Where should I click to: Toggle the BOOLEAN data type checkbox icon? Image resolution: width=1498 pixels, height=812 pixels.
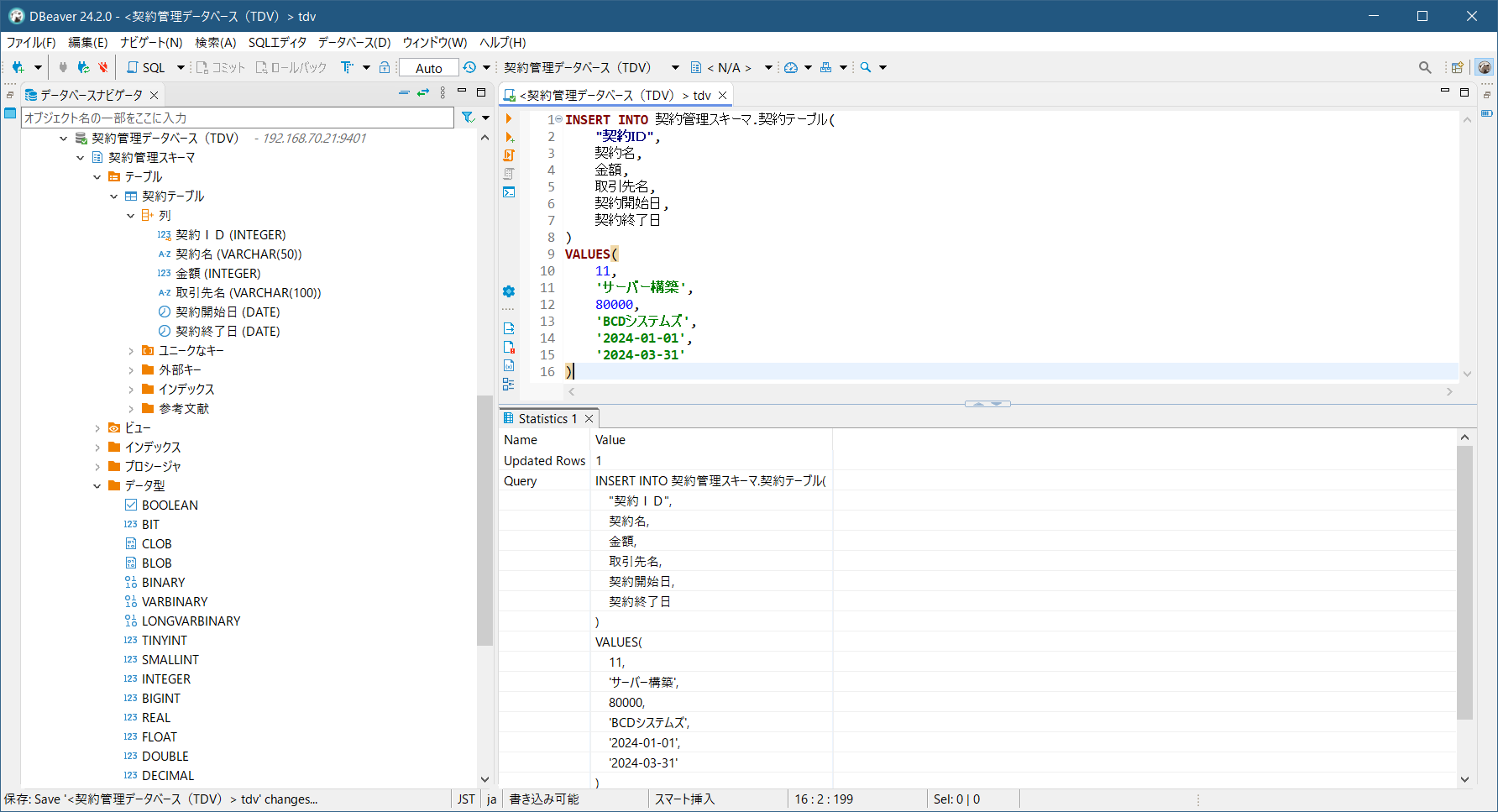pos(131,505)
